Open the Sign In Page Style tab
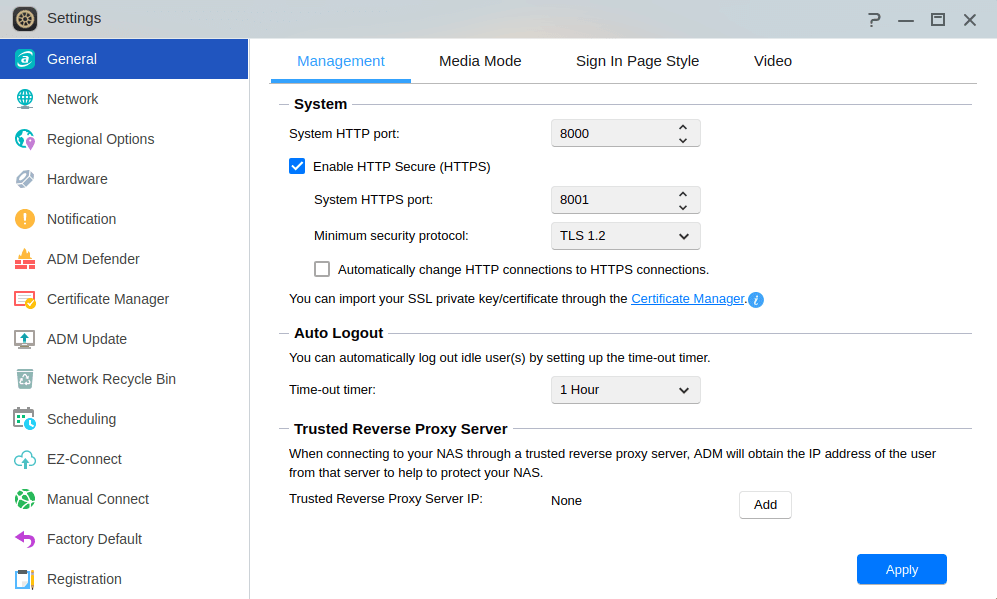 click(x=637, y=61)
